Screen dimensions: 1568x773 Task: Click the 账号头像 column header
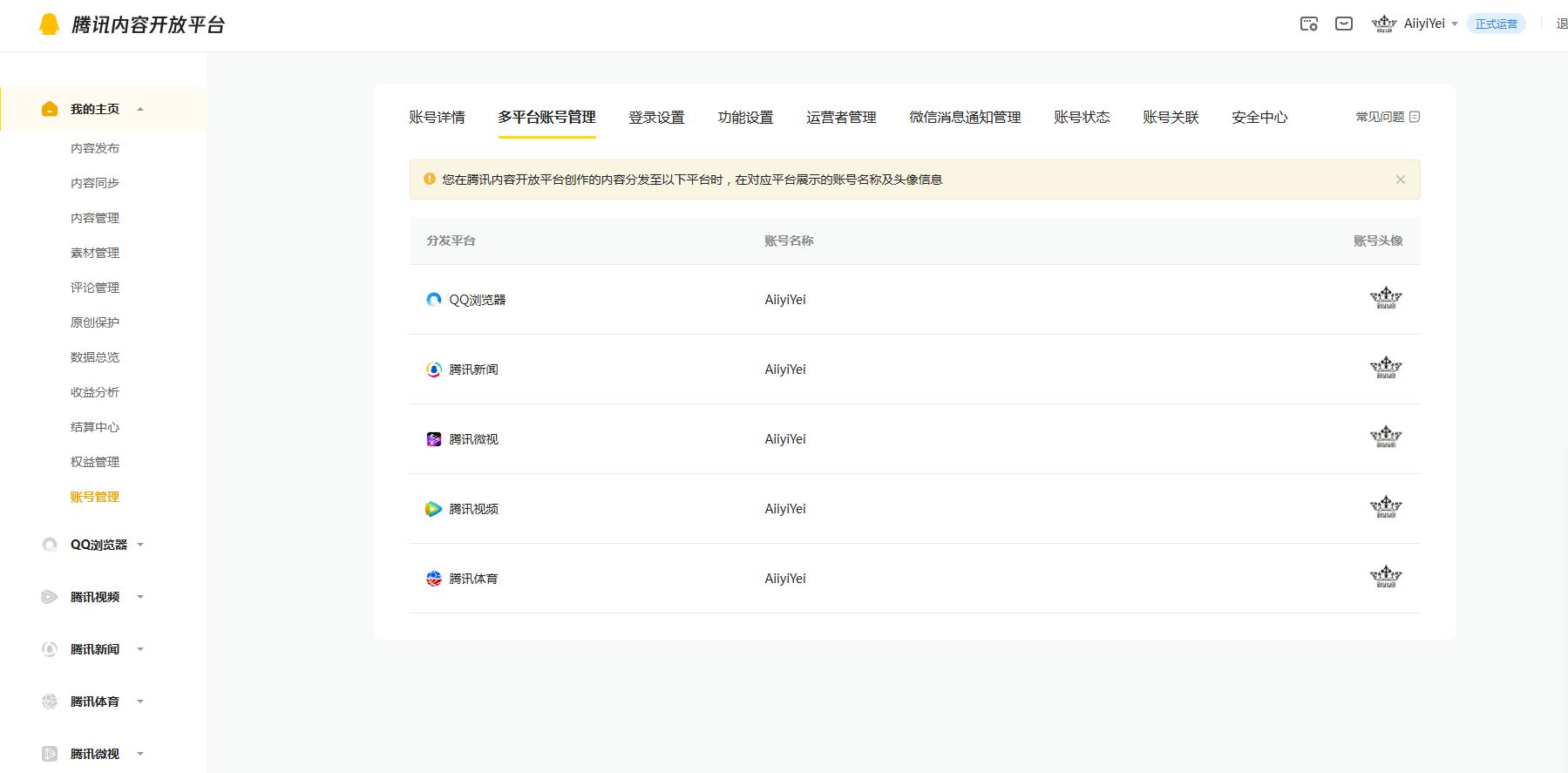(1378, 241)
